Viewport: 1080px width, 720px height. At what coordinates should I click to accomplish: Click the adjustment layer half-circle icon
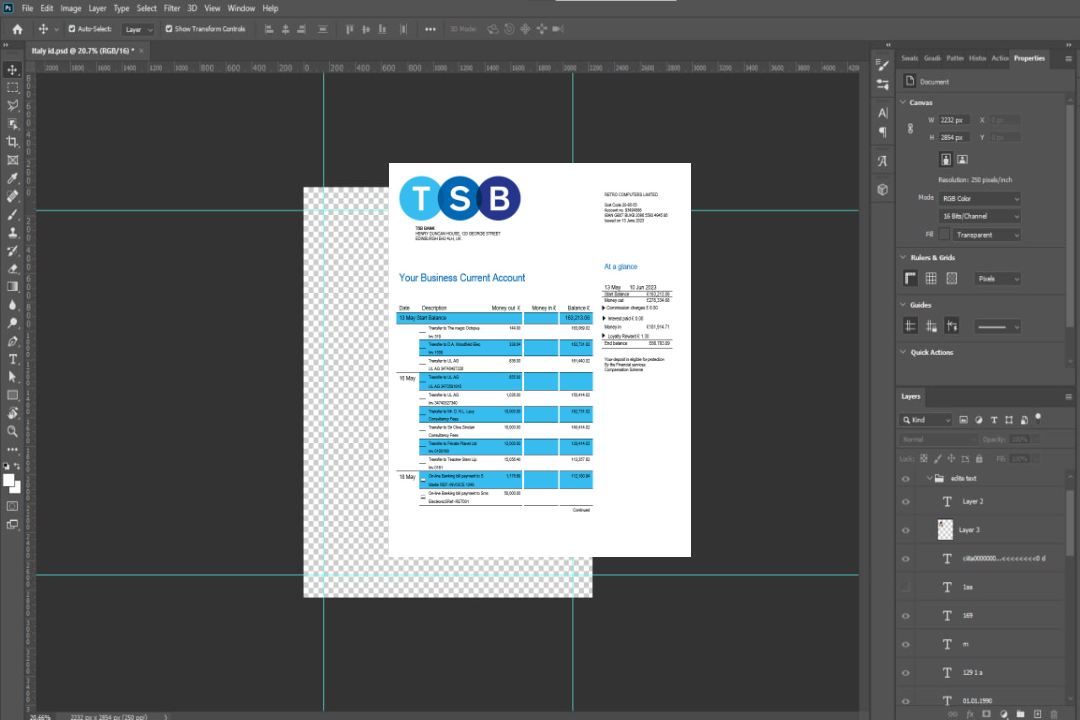coord(1004,714)
